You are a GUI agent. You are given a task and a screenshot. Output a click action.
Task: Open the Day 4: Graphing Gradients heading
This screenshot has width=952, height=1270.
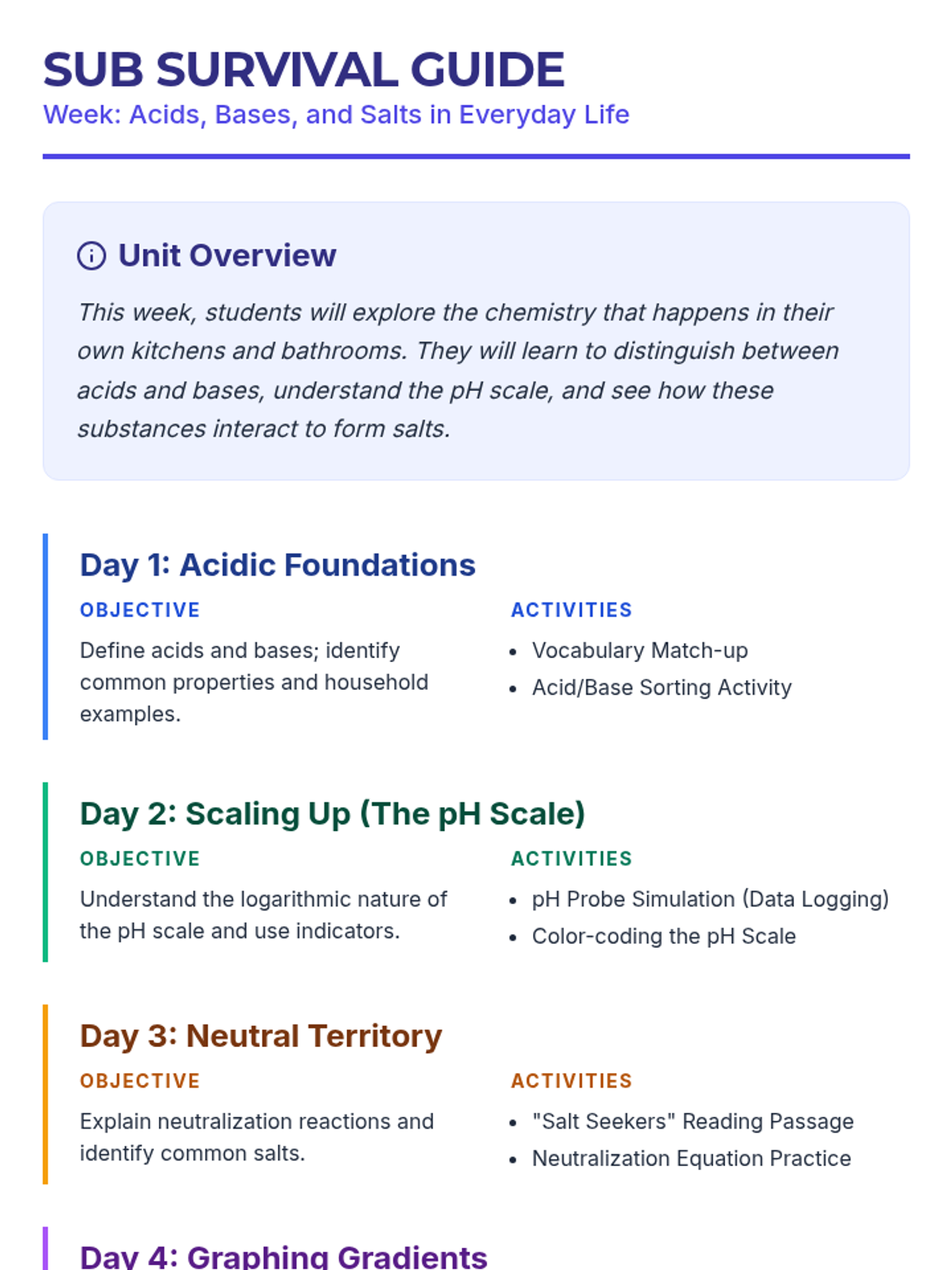click(x=283, y=1257)
